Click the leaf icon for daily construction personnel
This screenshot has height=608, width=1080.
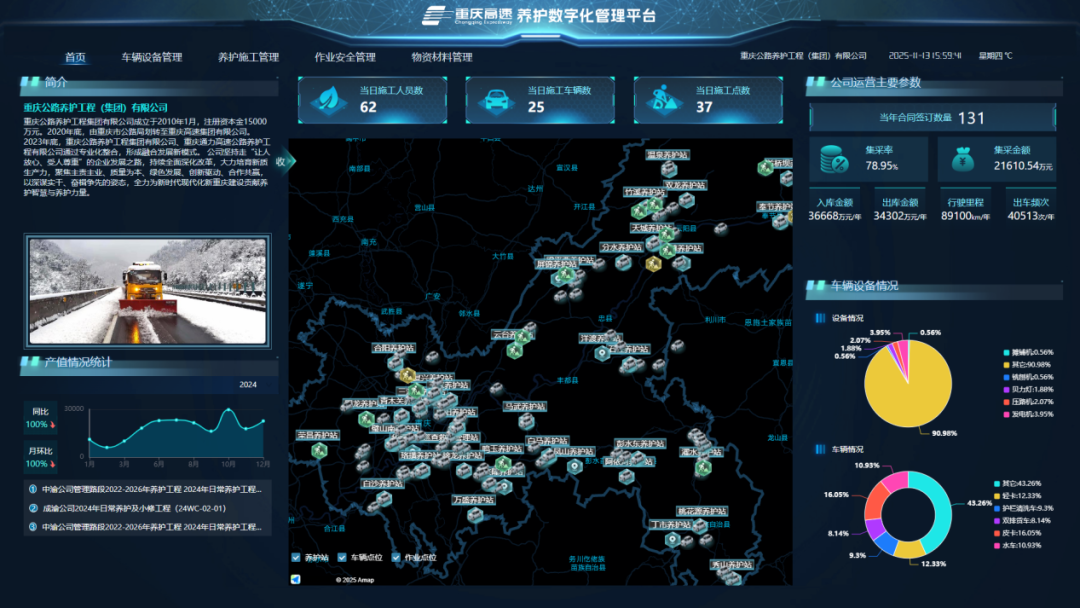[x=325, y=99]
